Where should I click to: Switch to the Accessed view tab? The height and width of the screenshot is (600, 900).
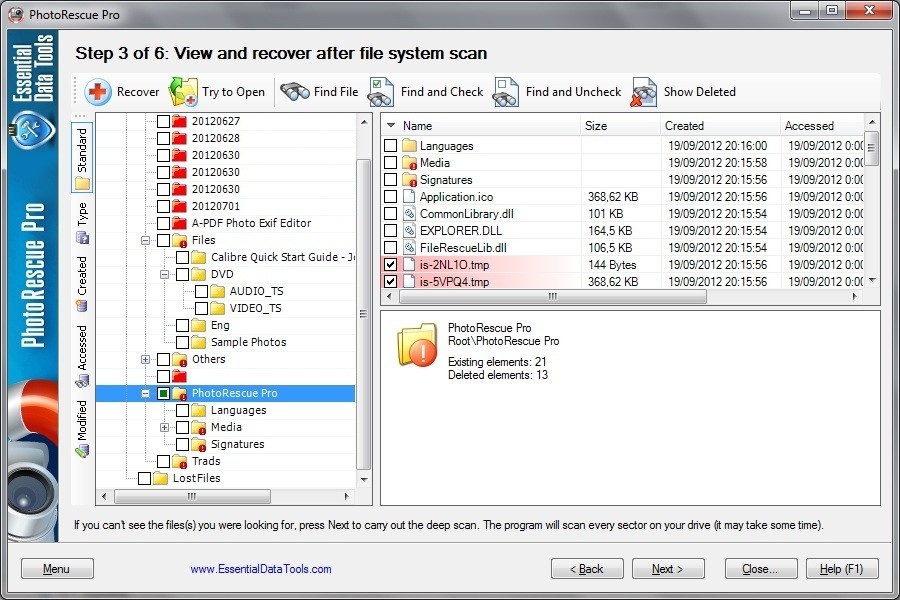82,356
